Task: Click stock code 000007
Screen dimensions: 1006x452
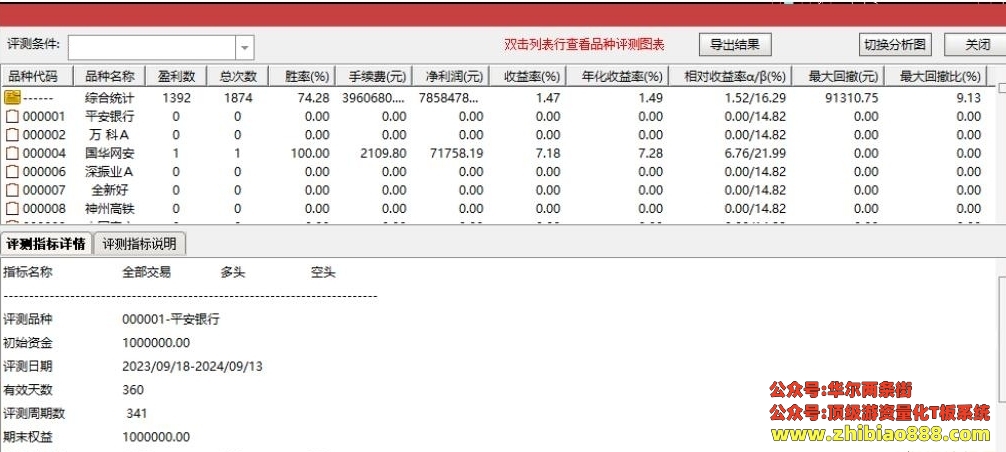Action: pyautogui.click(x=44, y=190)
